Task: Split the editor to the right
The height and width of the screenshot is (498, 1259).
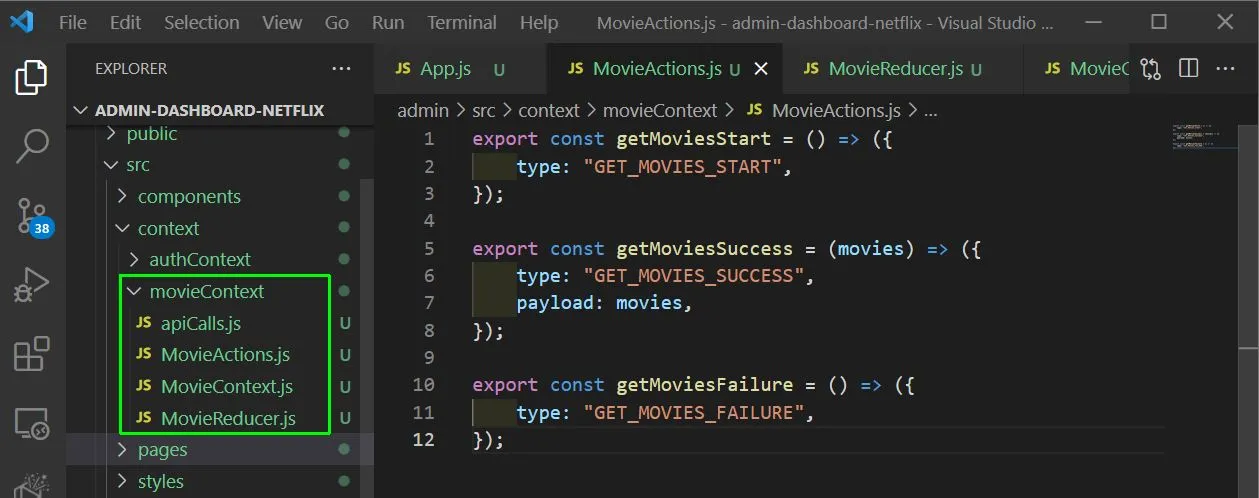Action: [x=1188, y=69]
